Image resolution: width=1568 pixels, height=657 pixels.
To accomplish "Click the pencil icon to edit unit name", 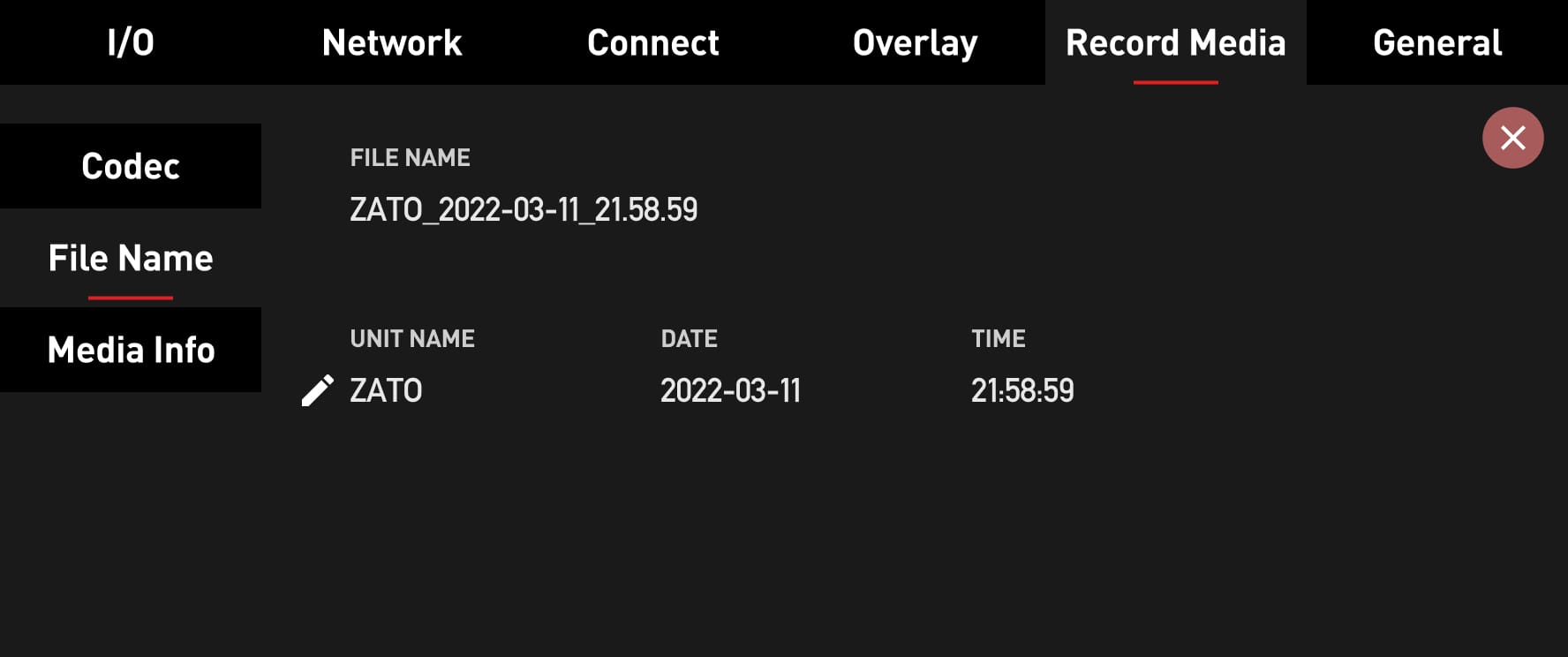I will (x=319, y=389).
